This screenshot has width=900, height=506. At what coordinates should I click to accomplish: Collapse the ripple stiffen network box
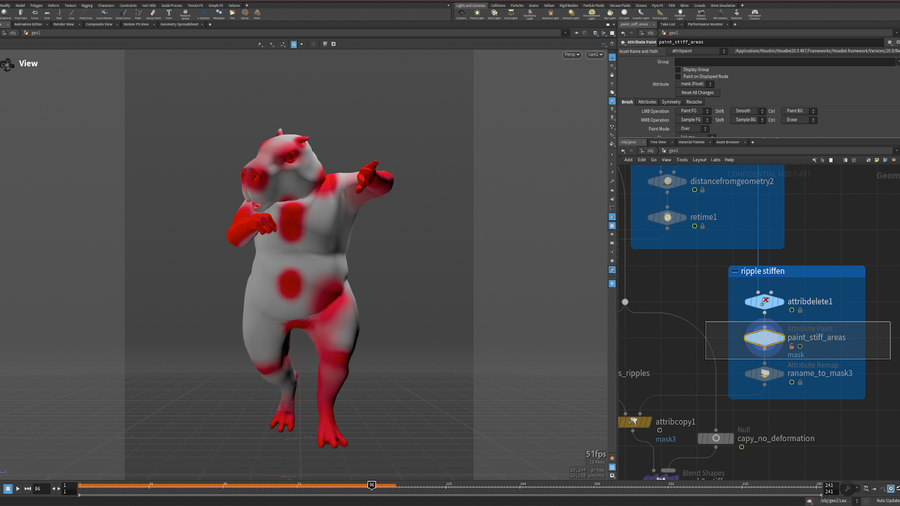tap(735, 271)
